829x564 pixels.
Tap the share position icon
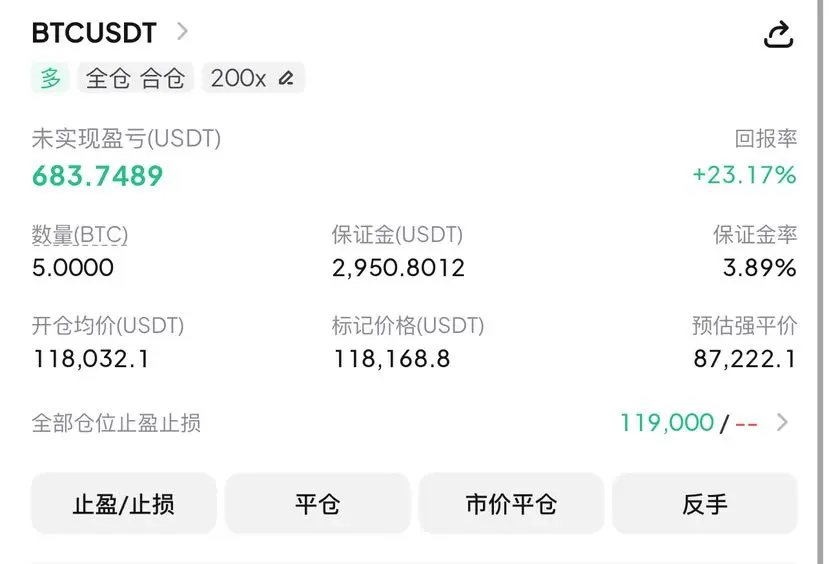pyautogui.click(x=778, y=34)
